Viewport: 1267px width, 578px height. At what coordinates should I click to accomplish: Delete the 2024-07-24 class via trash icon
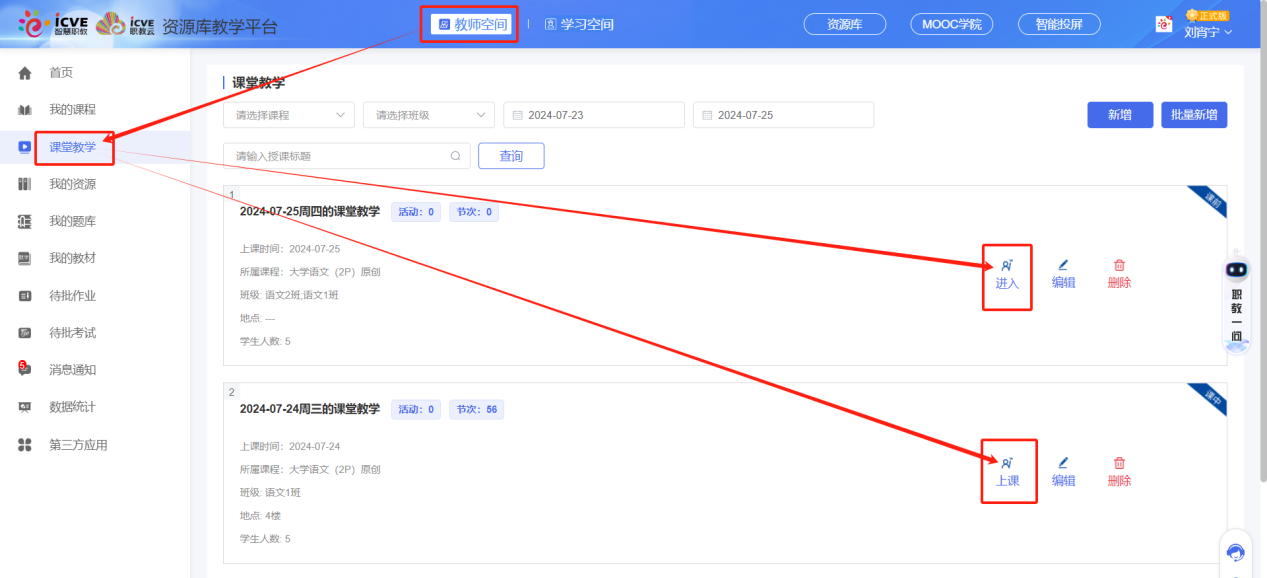click(x=1119, y=463)
